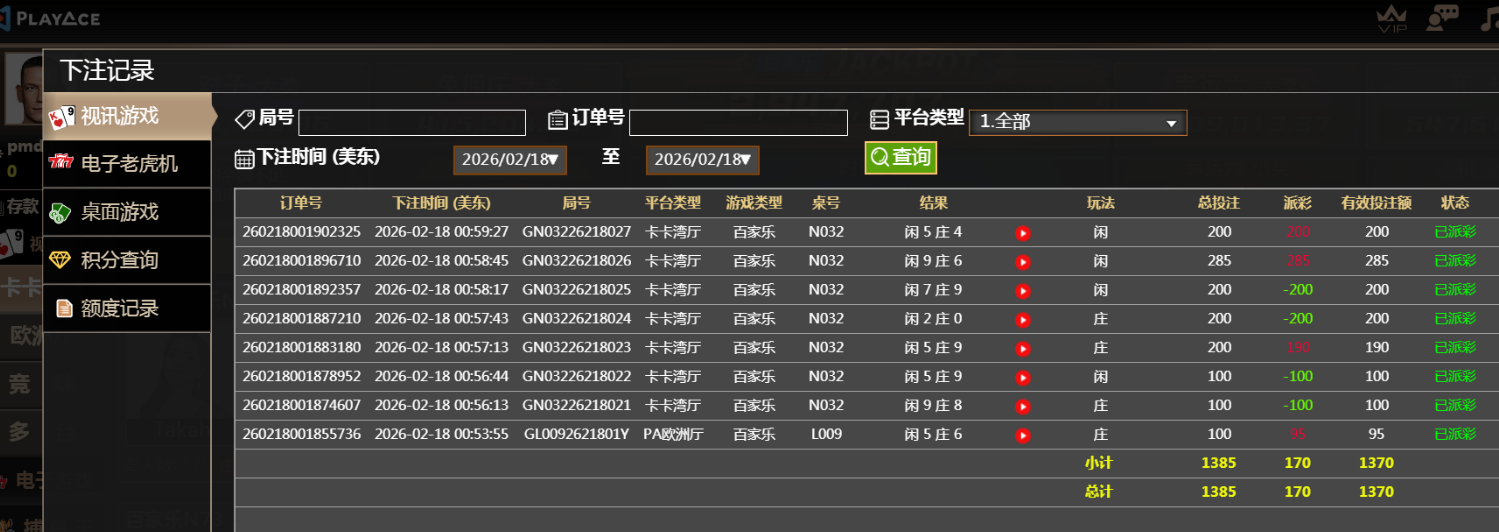This screenshot has width=1499, height=532.
Task: Select order number 260218001902325
Action: pyautogui.click(x=301, y=233)
